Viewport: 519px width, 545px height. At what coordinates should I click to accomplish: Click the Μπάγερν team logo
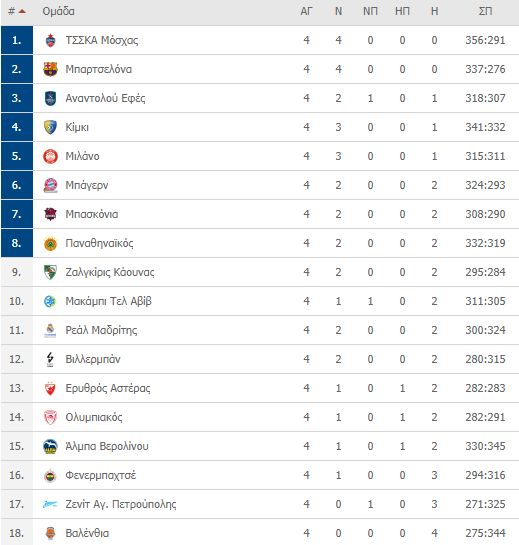(50, 185)
